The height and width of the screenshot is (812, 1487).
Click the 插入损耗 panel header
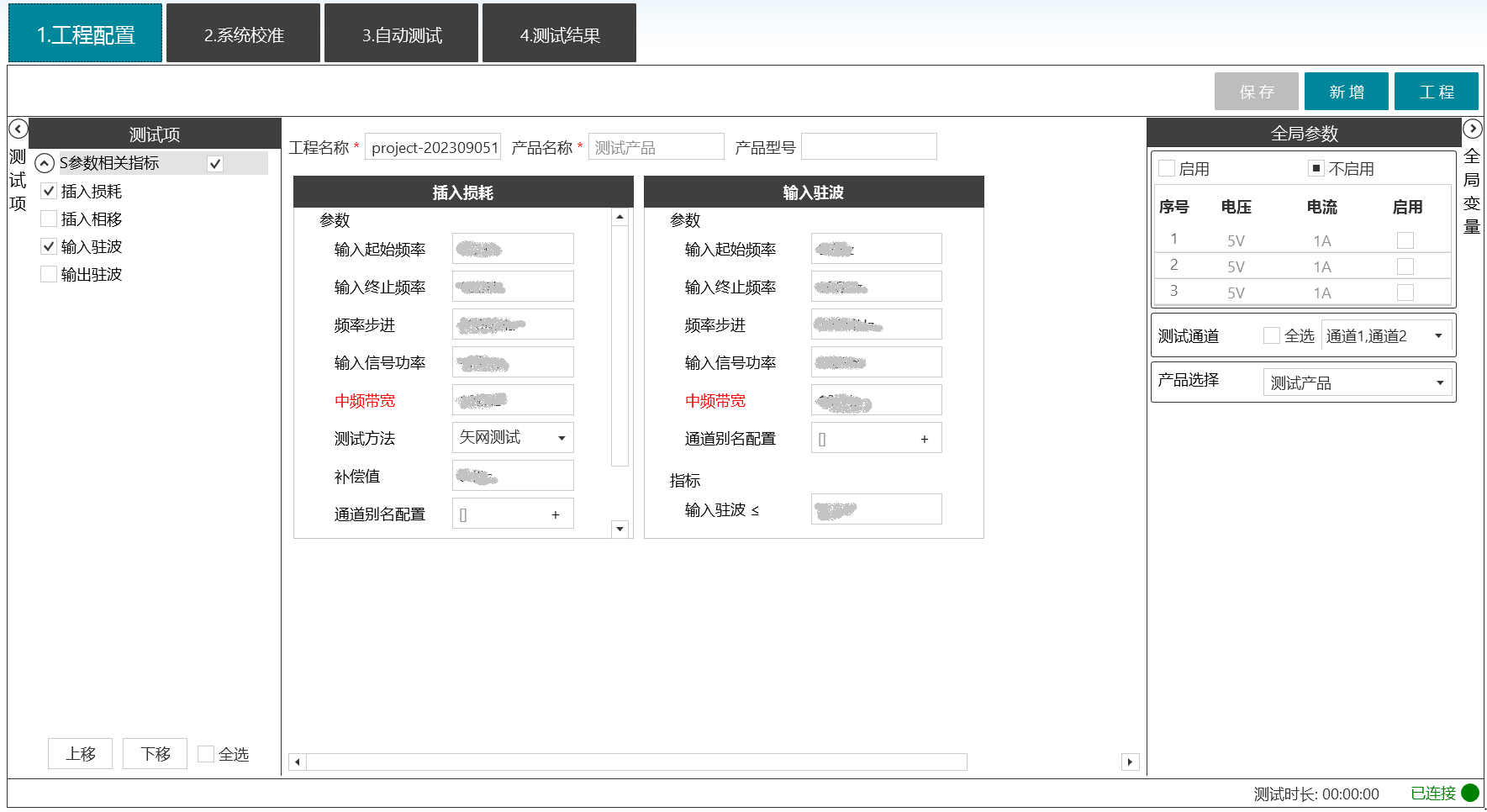click(x=462, y=192)
